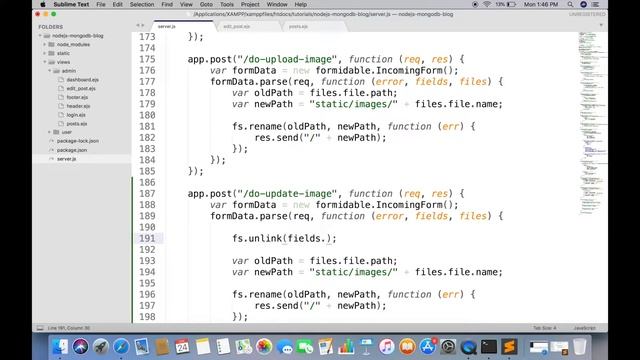
Task: Switch to Sublime Text icon in dock
Action: (x=509, y=347)
